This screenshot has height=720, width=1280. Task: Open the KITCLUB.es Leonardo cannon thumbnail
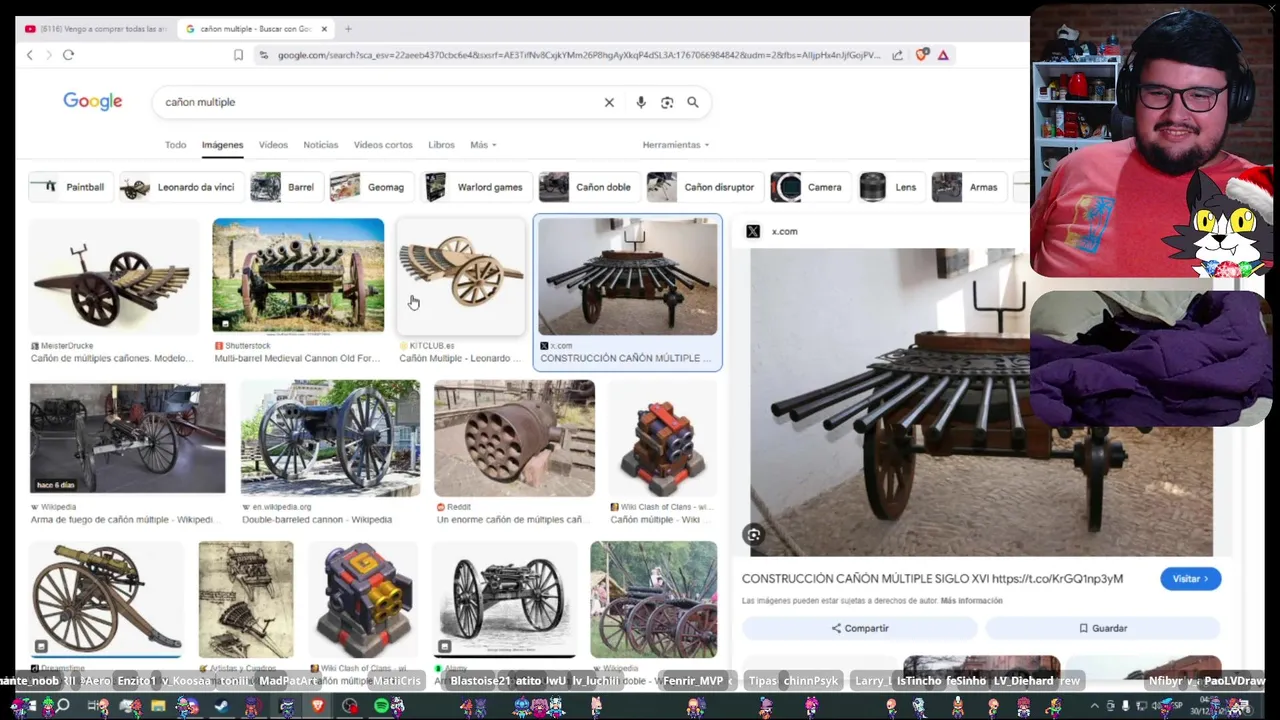tap(461, 276)
